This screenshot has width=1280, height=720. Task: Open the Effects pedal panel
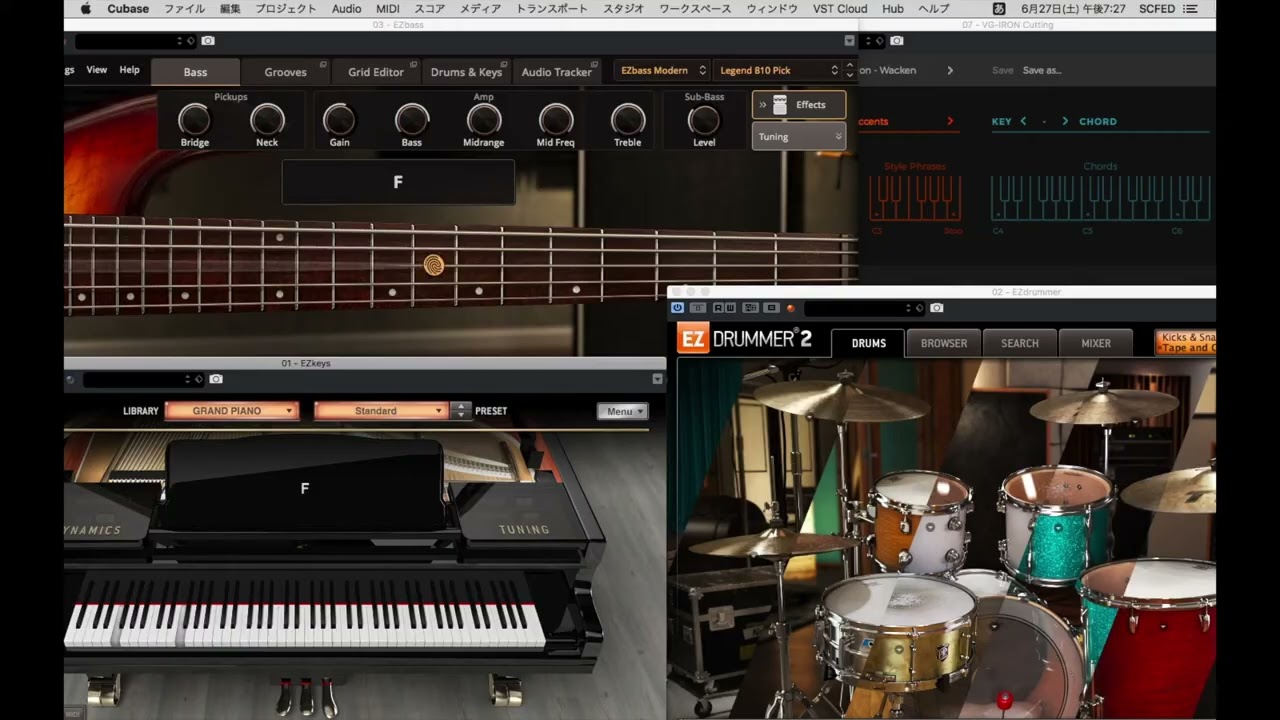tap(799, 105)
